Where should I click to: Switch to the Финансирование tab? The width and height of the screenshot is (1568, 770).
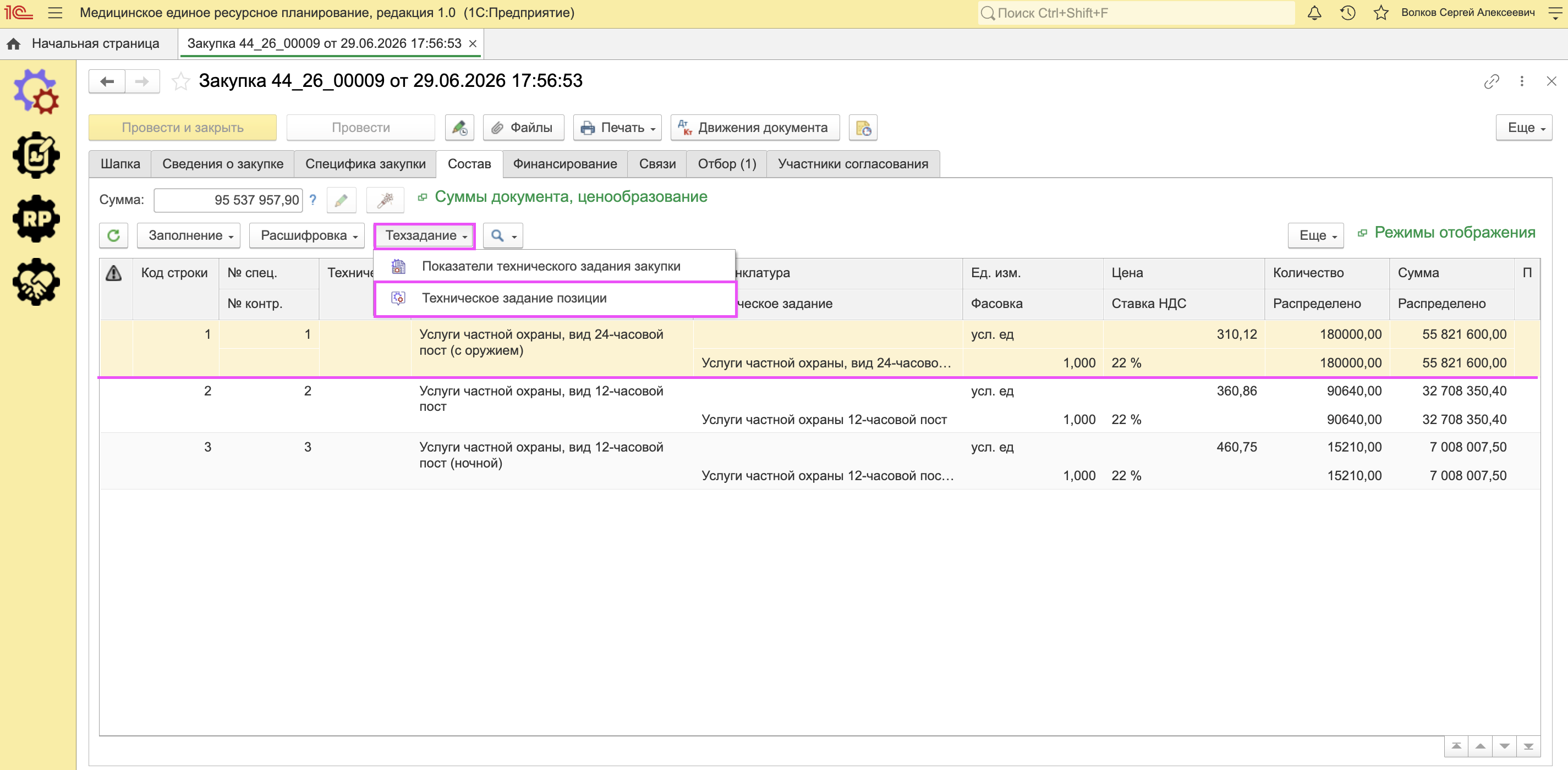click(564, 164)
